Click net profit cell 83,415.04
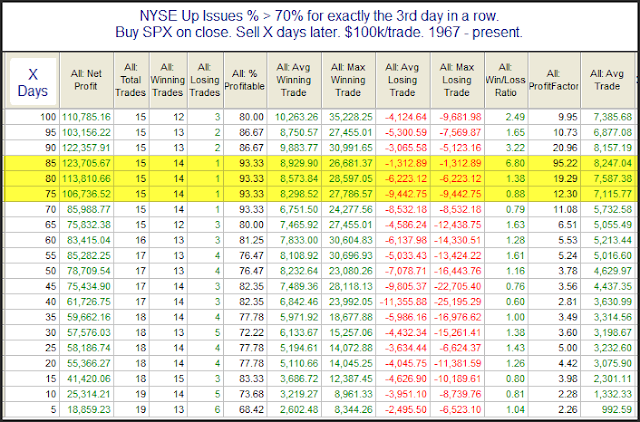640x422 pixels. (x=88, y=240)
